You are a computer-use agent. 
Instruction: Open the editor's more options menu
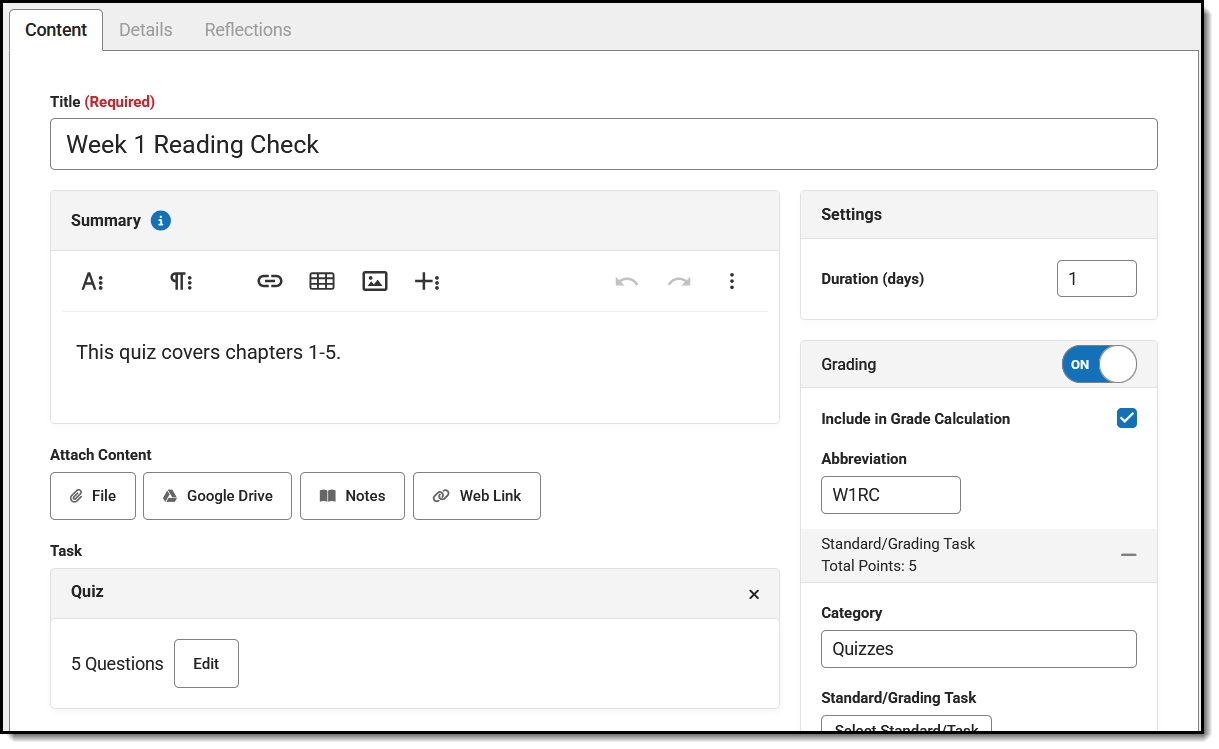coord(732,281)
